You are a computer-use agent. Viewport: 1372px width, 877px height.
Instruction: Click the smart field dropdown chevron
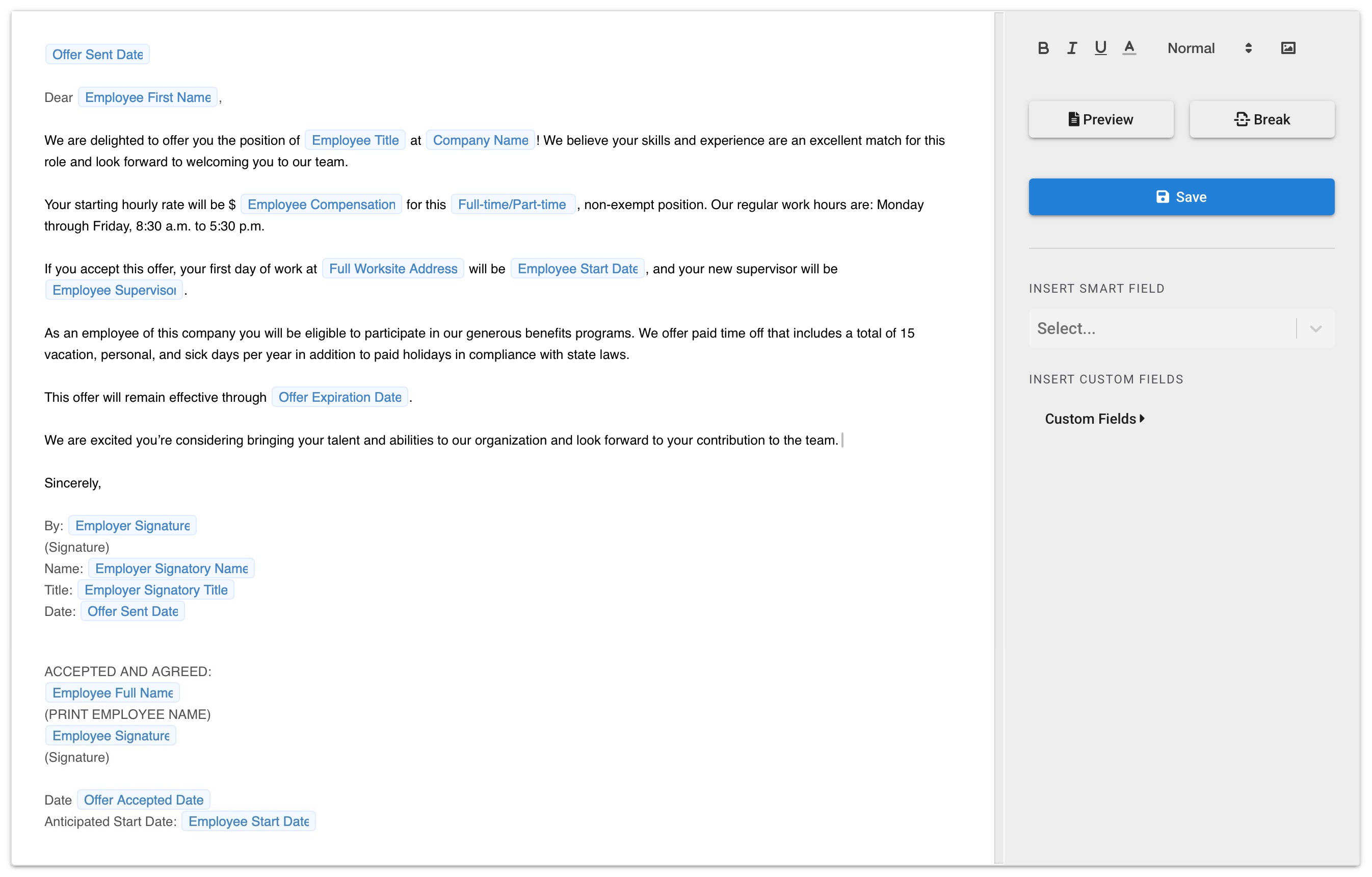point(1315,329)
